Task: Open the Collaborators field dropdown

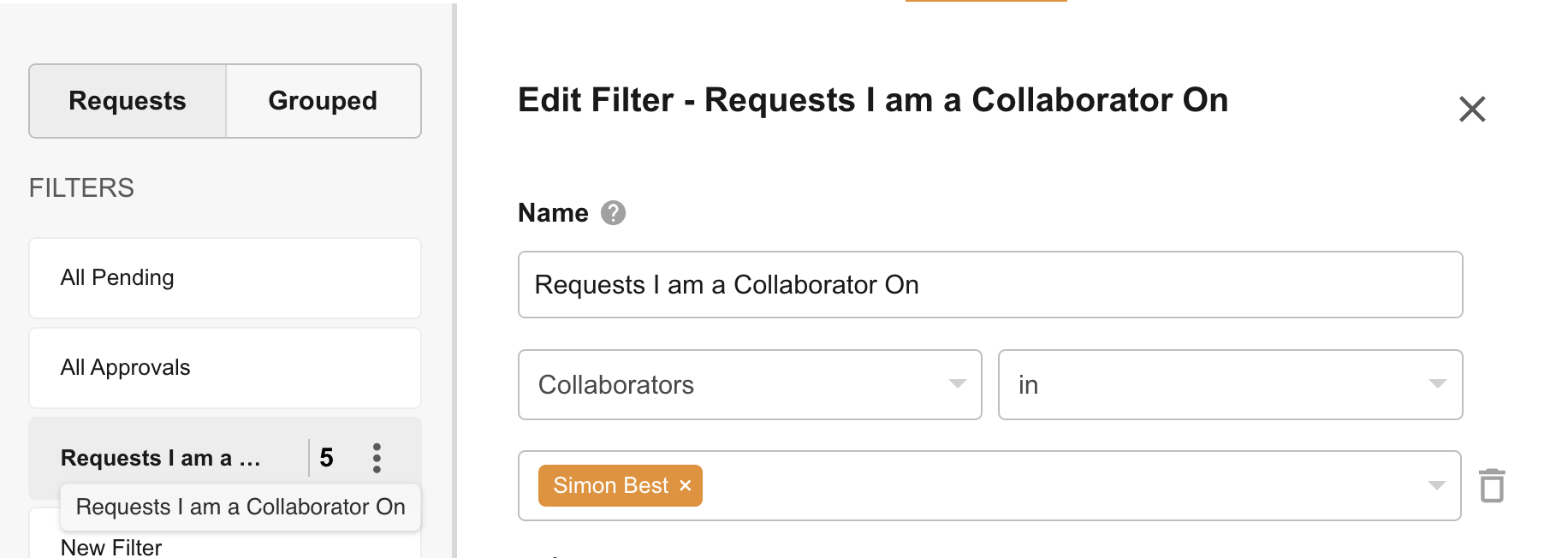Action: tap(750, 385)
